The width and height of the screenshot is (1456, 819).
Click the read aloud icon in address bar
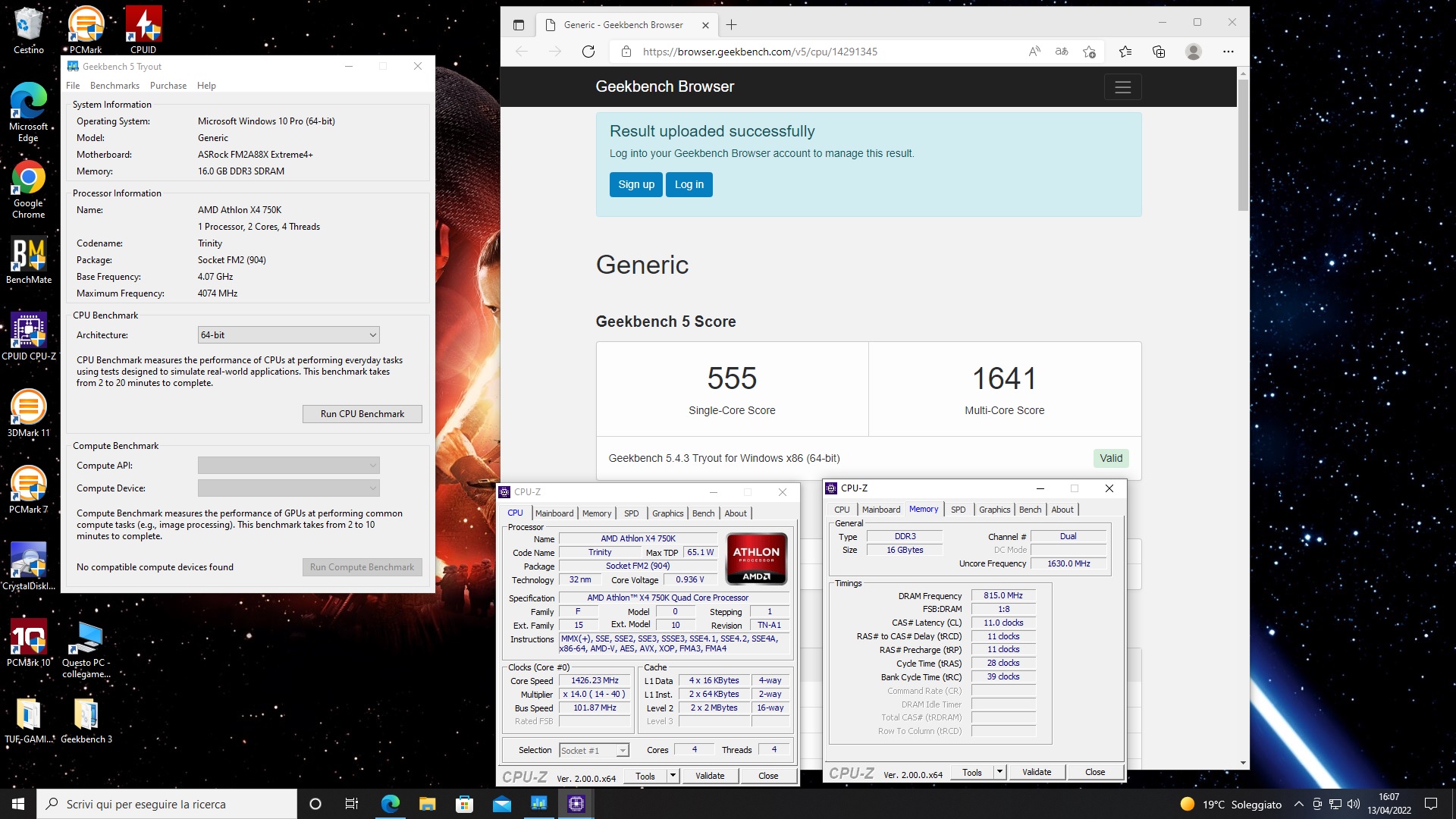coord(1034,52)
